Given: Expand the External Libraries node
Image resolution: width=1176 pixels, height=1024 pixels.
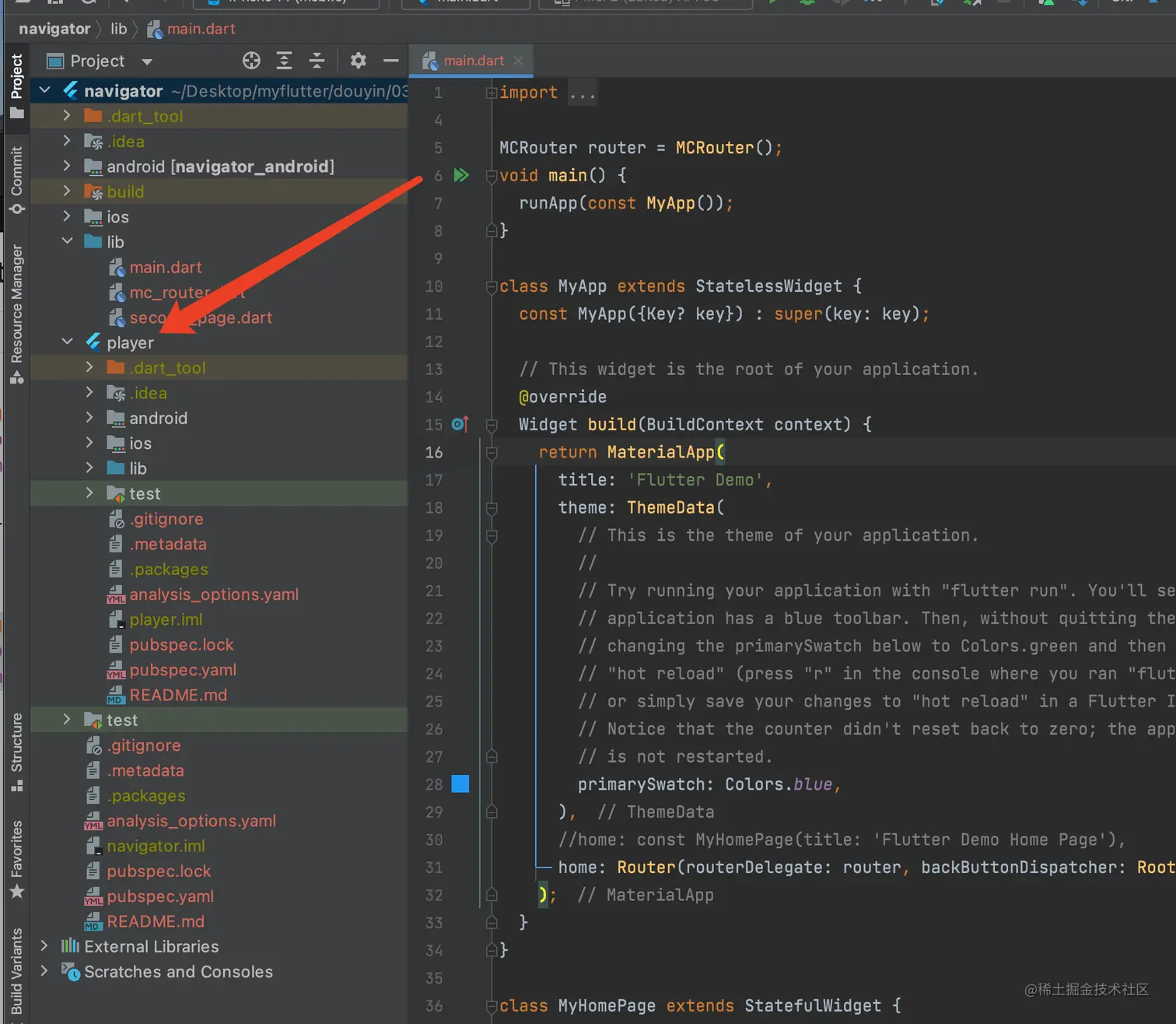Looking at the screenshot, I should point(44,946).
